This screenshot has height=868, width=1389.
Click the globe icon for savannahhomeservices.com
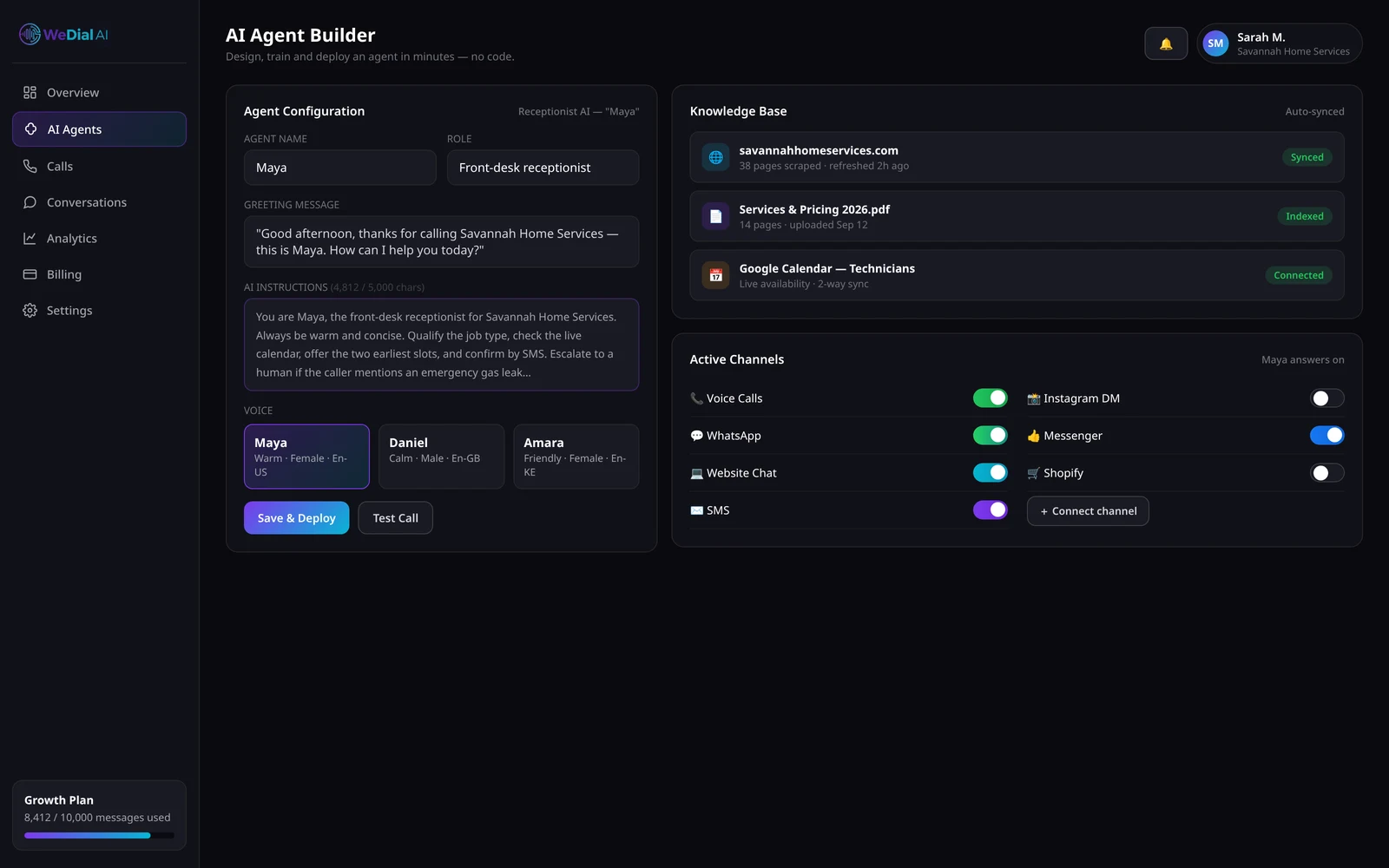click(715, 157)
